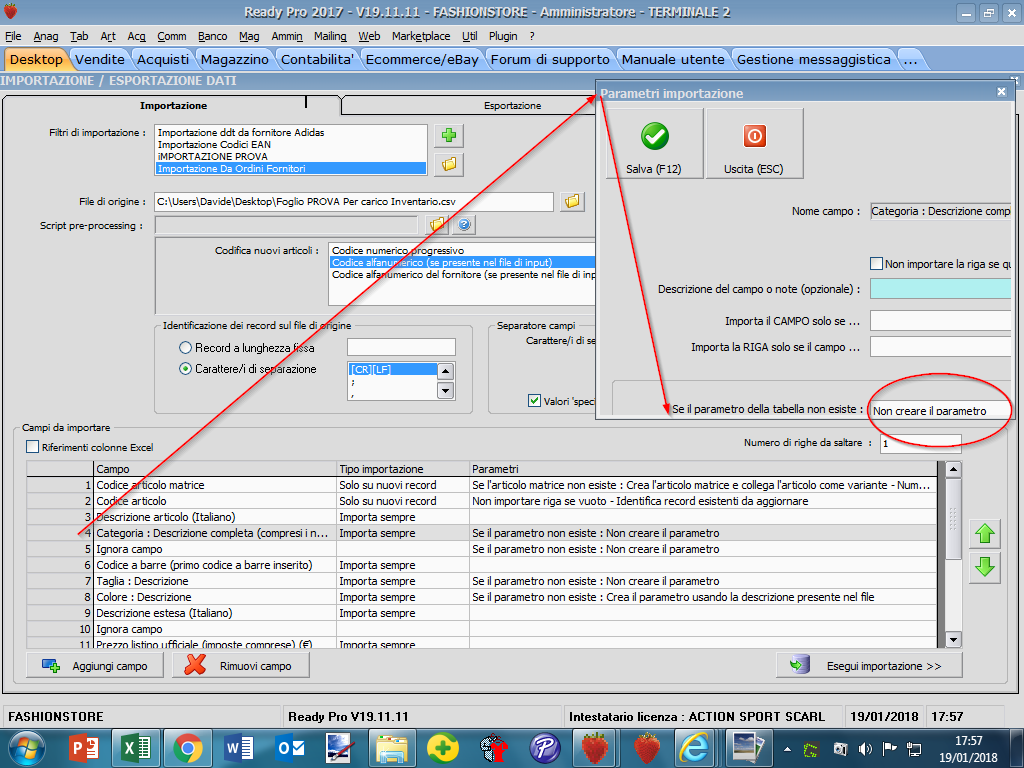Click the volume speaker tray icon
This screenshot has height=768, width=1024.
coord(866,749)
